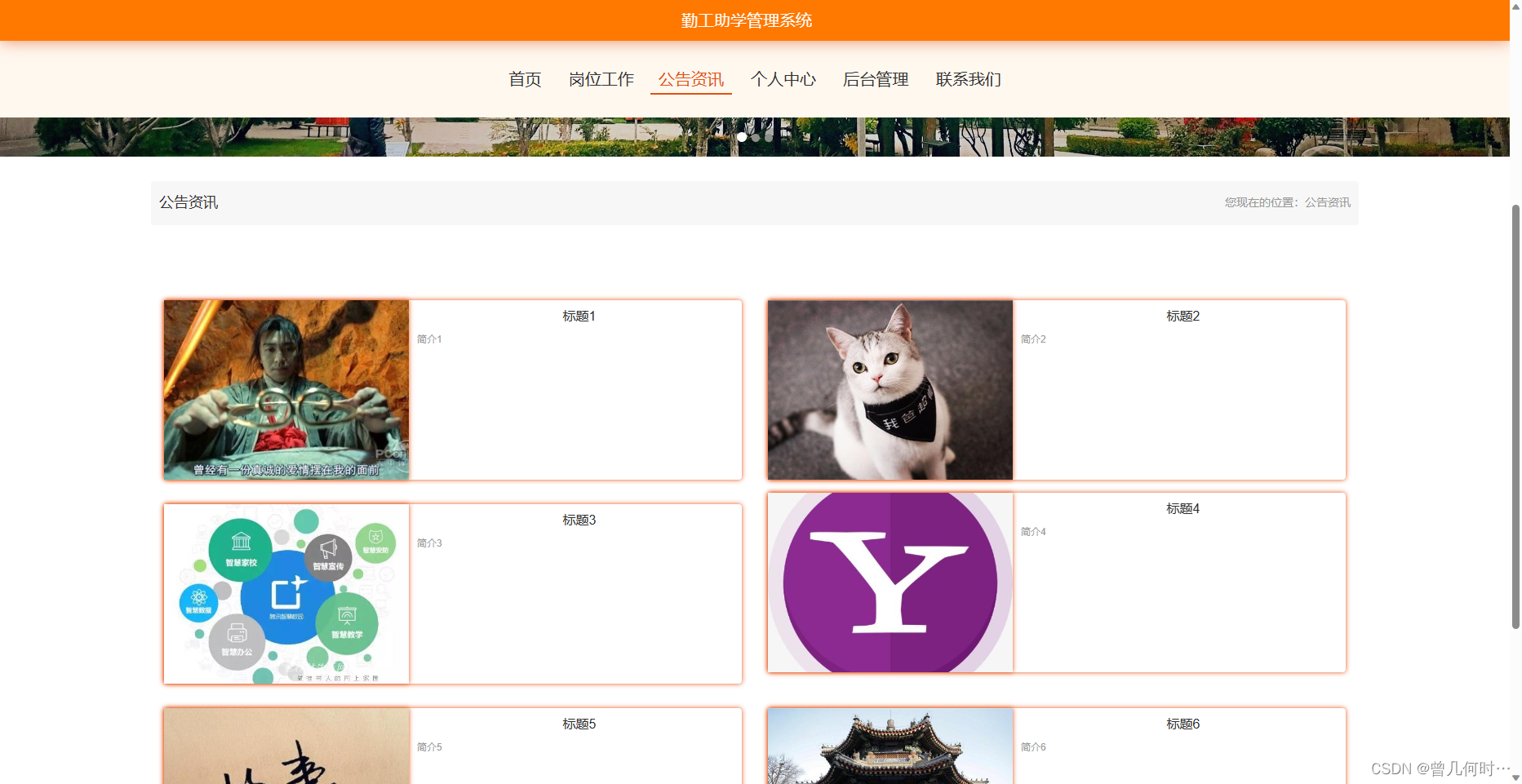Click the 简介1 summary text
The image size is (1522, 784).
tap(429, 339)
